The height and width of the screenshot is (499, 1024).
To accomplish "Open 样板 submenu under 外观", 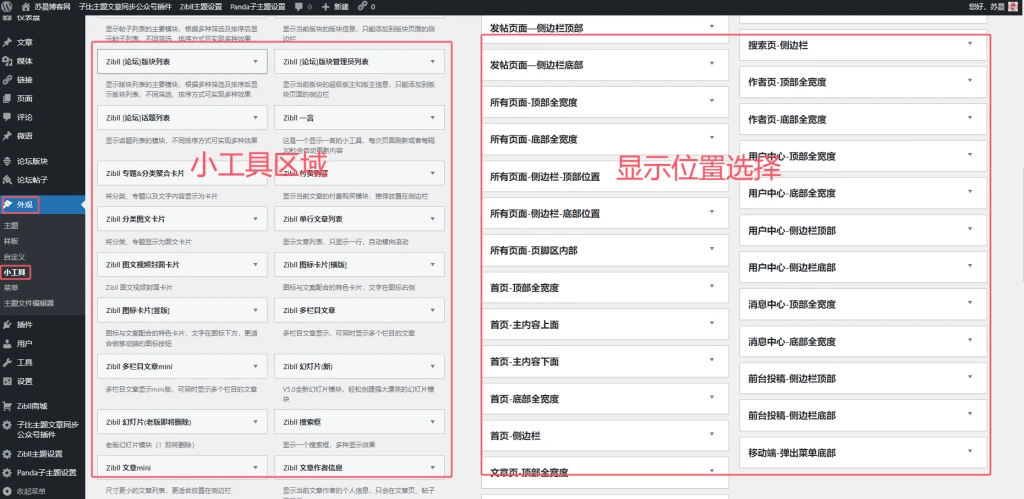I will tap(10, 241).
